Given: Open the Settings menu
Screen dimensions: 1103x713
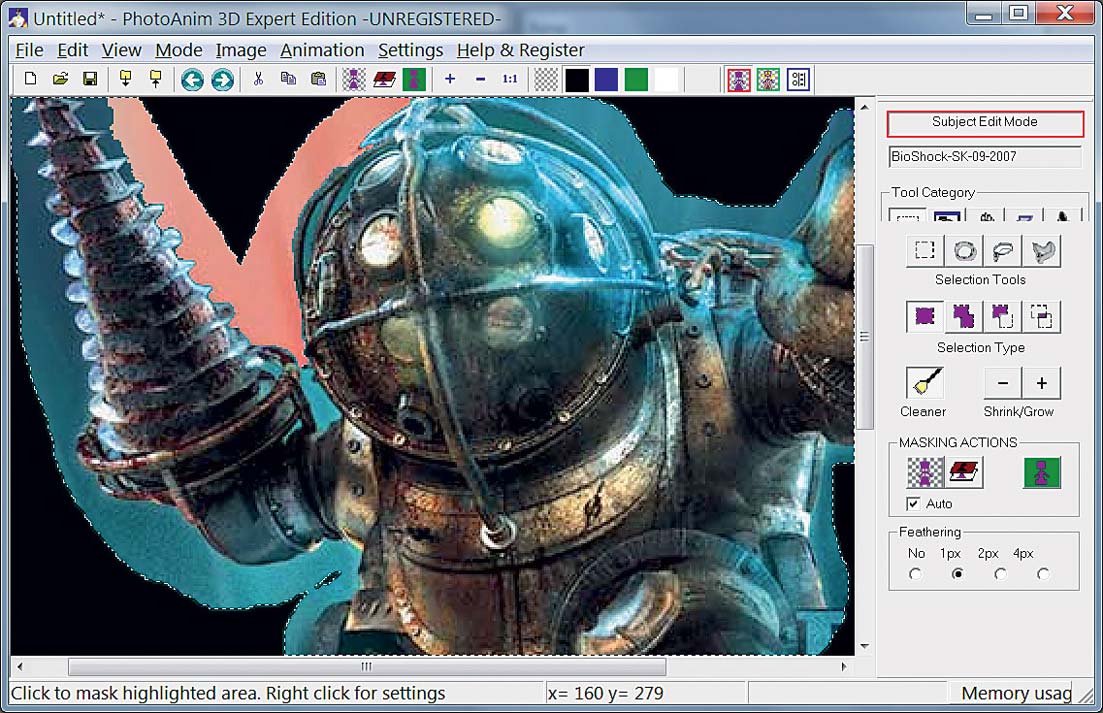Looking at the screenshot, I should pyautogui.click(x=411, y=50).
